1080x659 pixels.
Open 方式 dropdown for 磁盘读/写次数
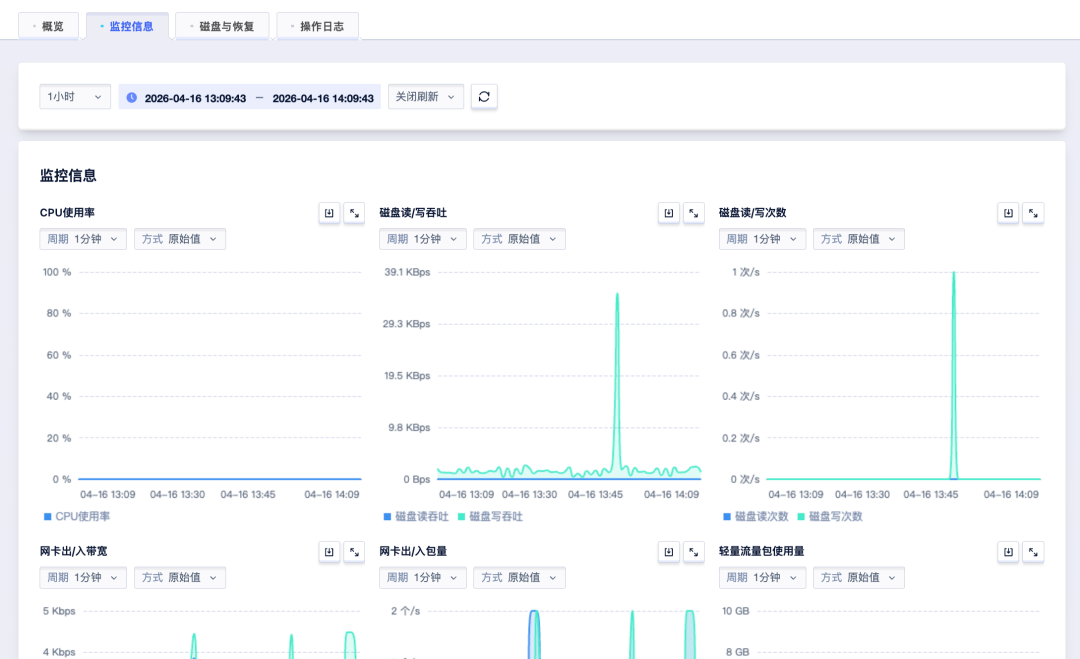click(859, 239)
